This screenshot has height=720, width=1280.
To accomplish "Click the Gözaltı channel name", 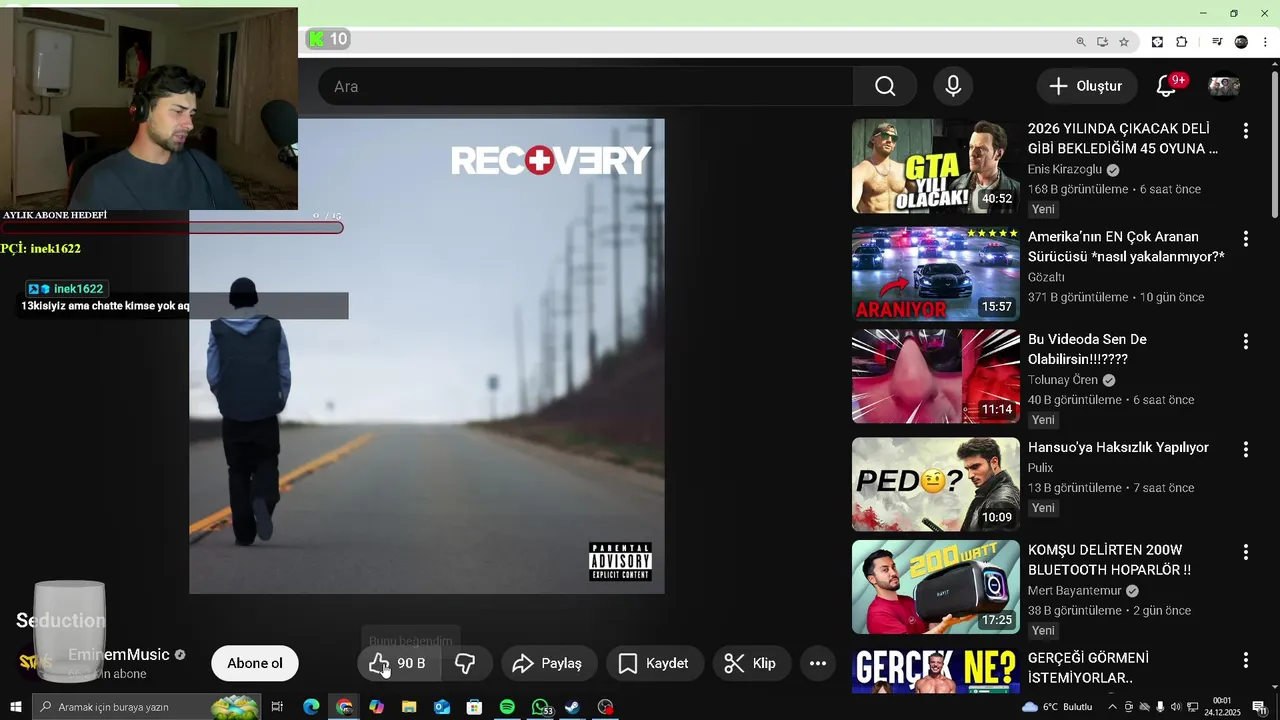I will click(x=1046, y=277).
